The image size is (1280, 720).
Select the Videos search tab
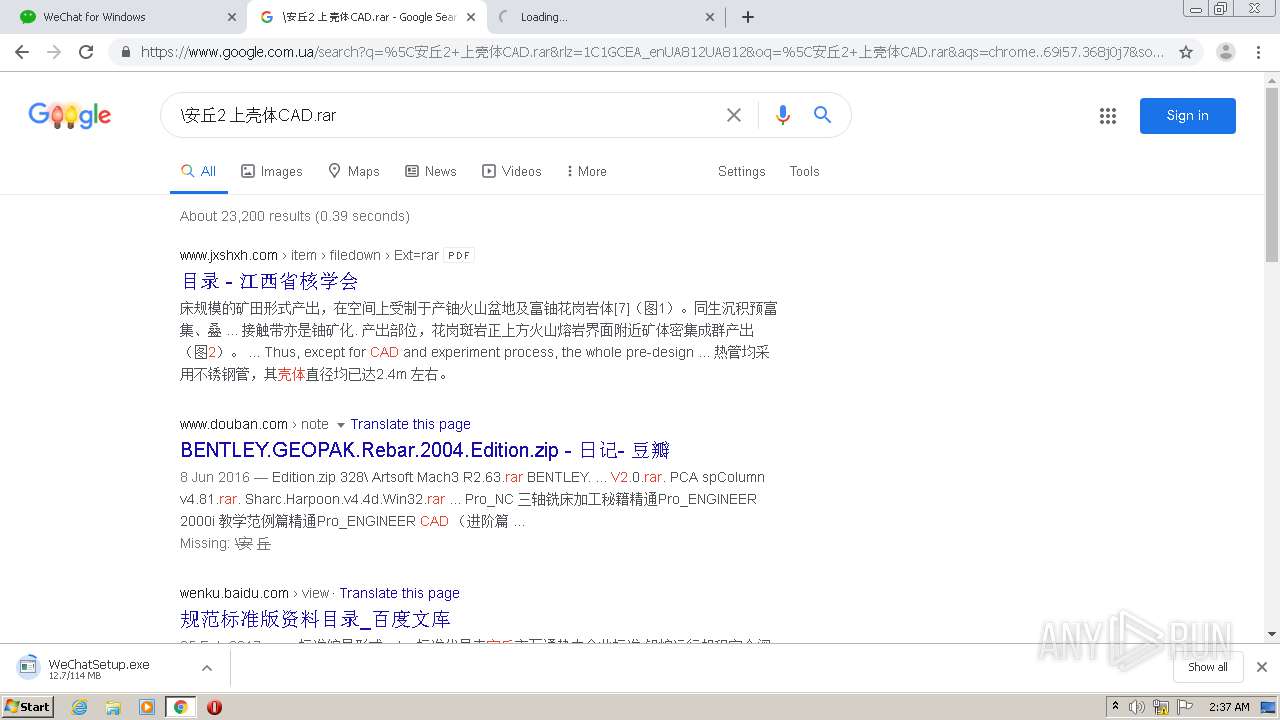pos(512,171)
